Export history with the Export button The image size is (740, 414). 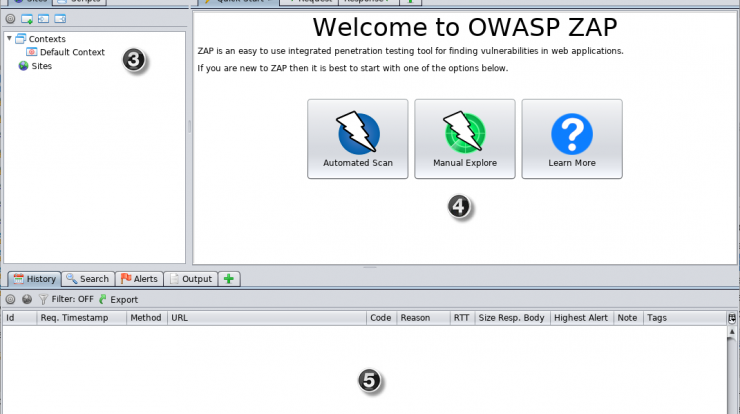[119, 299]
